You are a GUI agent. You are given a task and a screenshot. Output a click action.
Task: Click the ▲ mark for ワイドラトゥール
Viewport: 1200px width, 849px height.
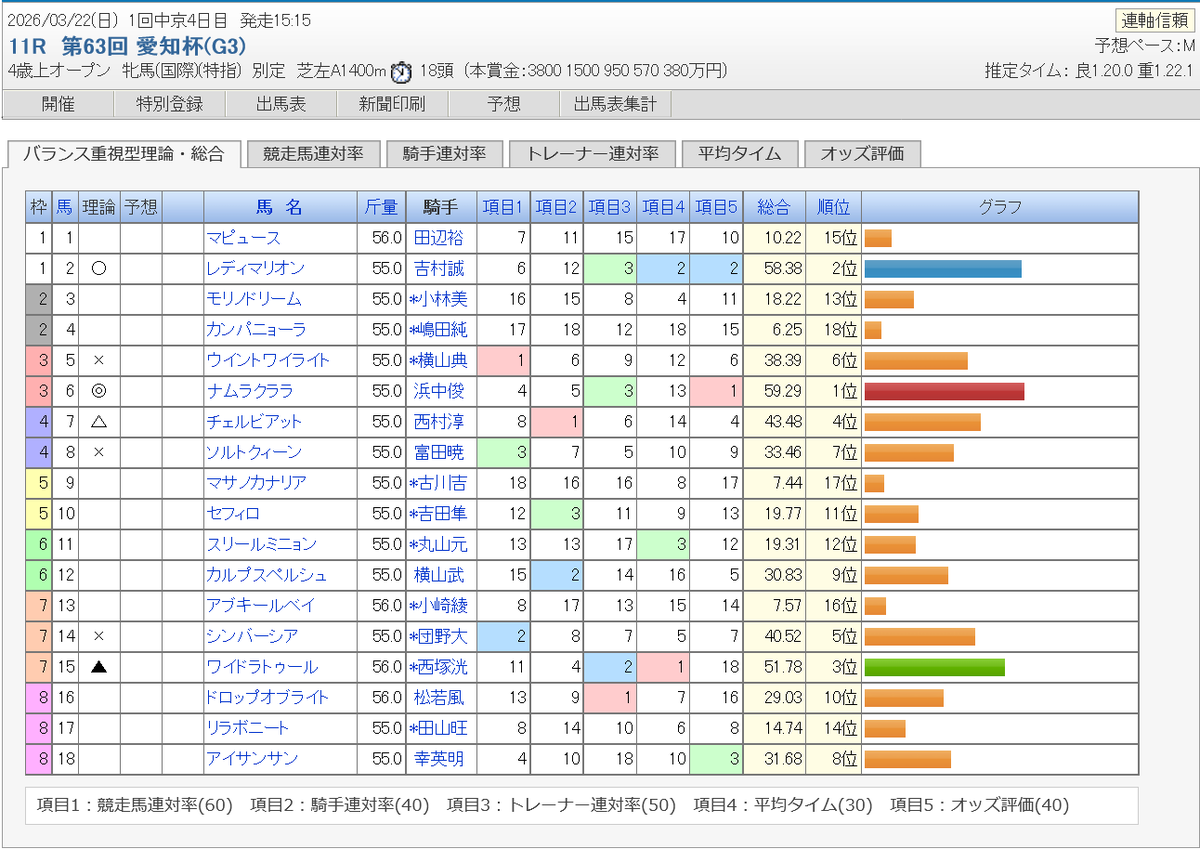point(99,667)
